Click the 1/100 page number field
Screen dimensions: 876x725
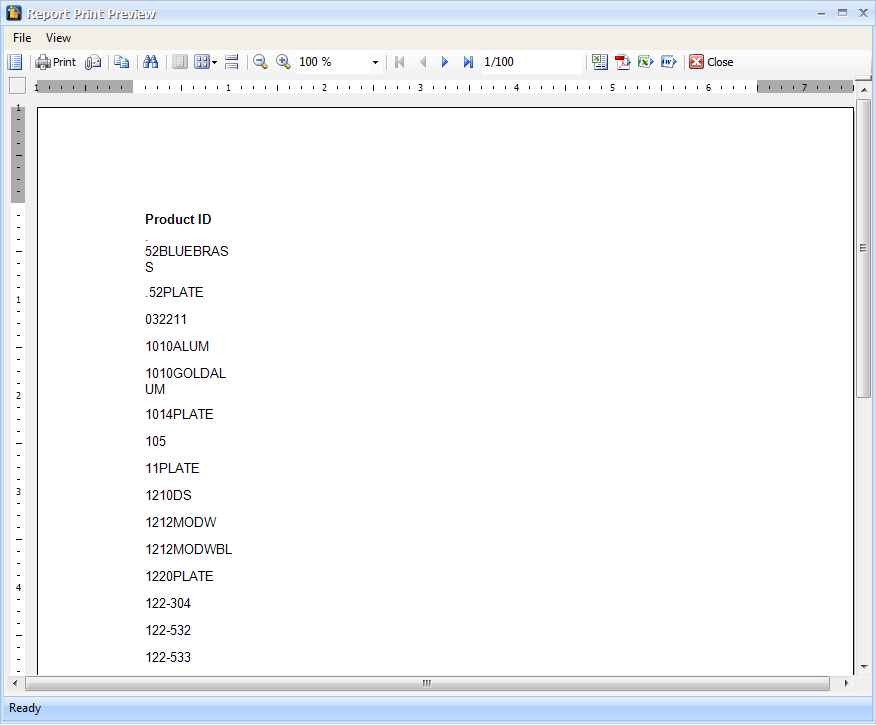click(531, 62)
